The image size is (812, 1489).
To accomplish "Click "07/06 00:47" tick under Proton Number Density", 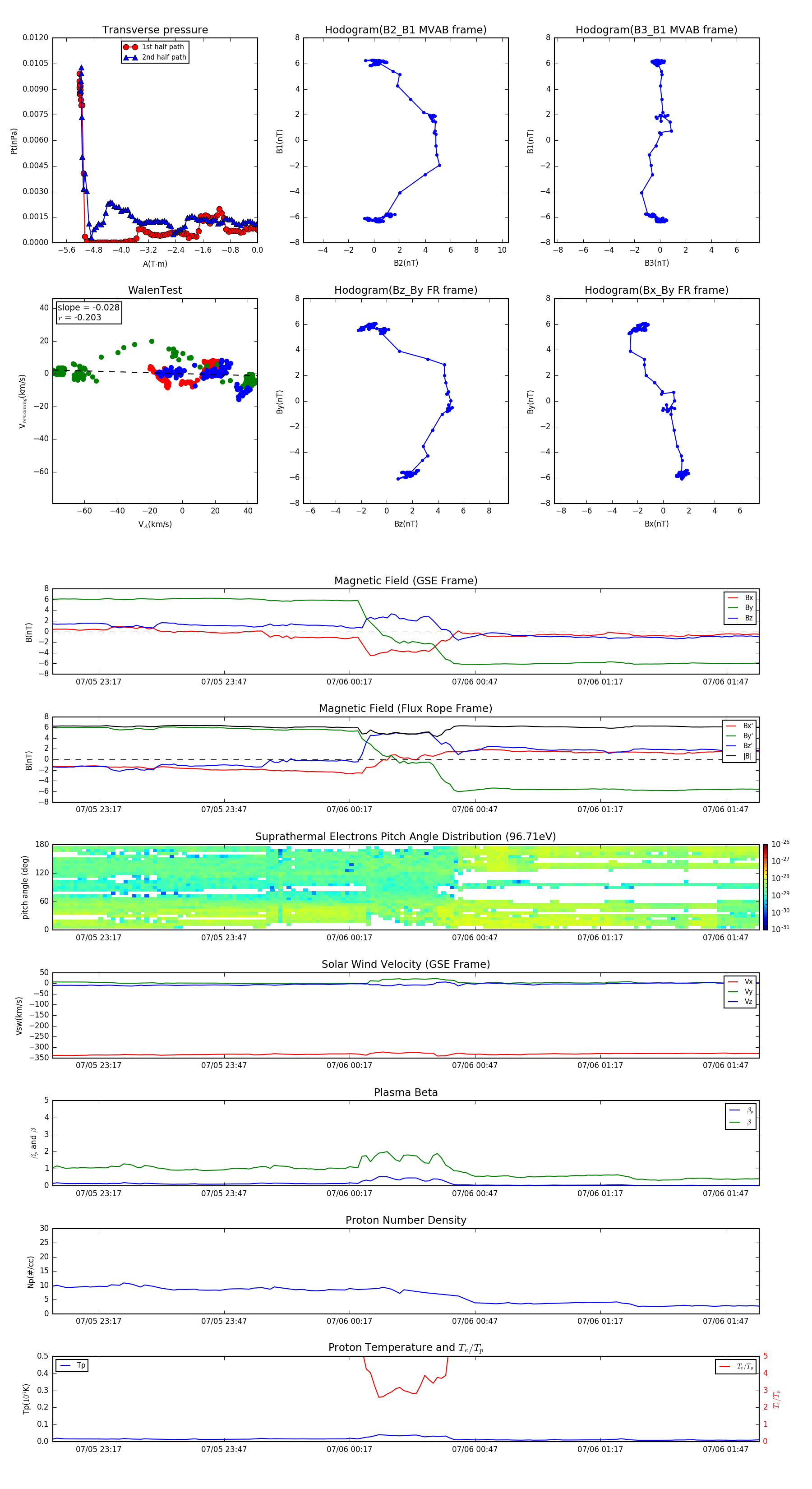I will [475, 1321].
